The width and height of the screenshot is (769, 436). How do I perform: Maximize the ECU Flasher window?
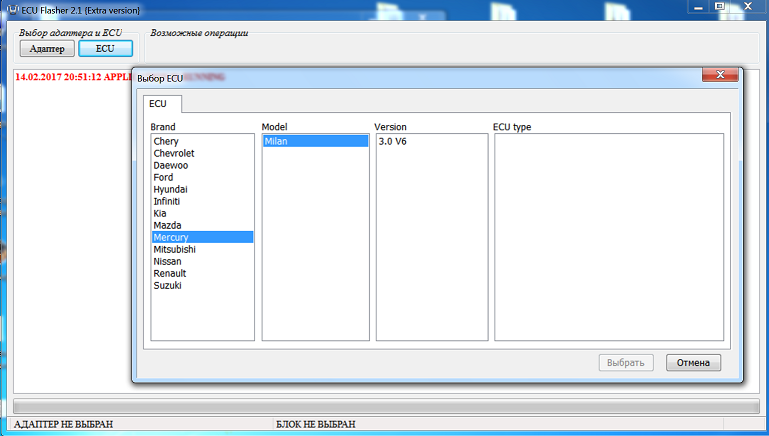click(719, 6)
